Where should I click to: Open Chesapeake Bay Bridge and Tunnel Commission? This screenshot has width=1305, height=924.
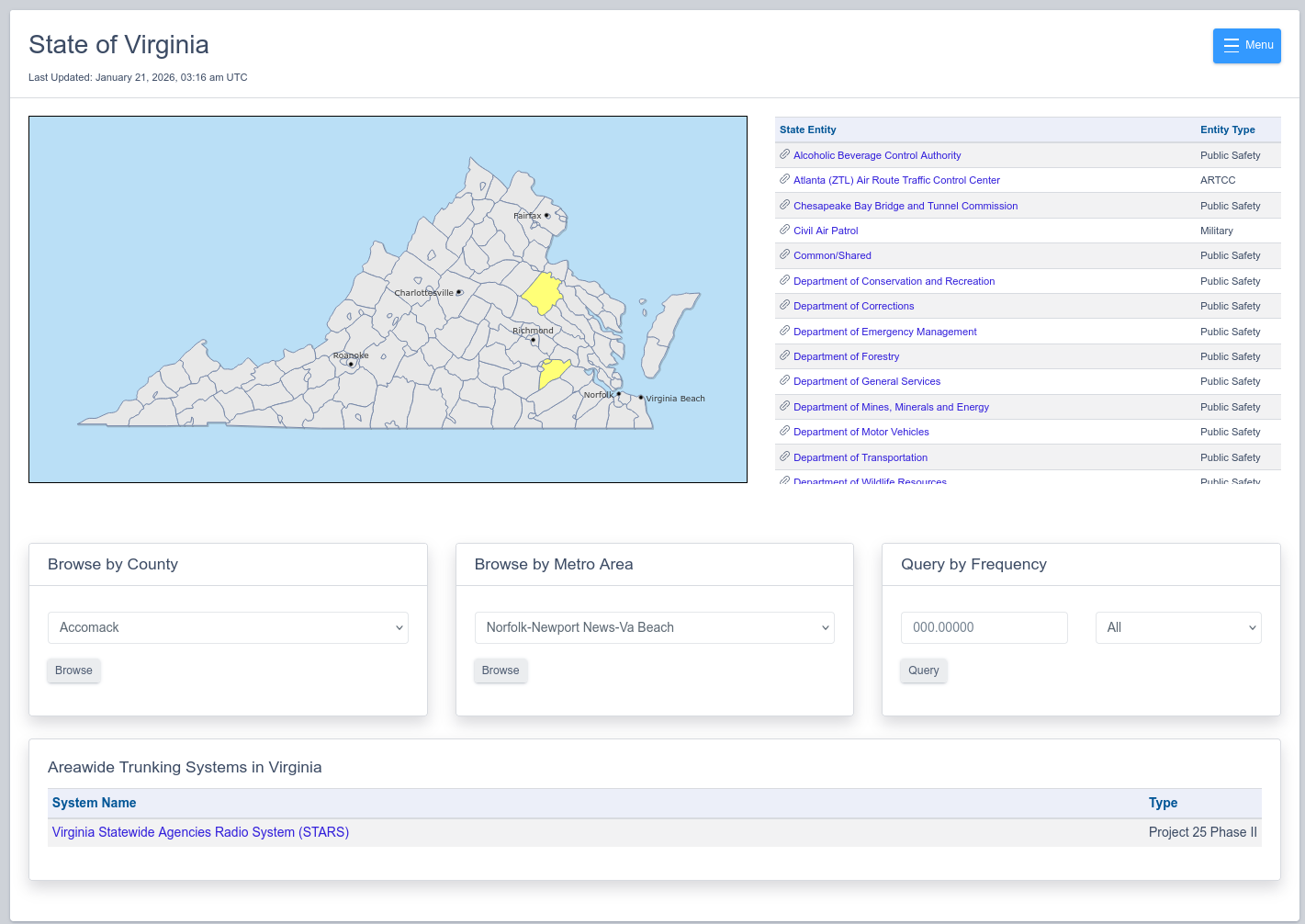click(x=906, y=206)
